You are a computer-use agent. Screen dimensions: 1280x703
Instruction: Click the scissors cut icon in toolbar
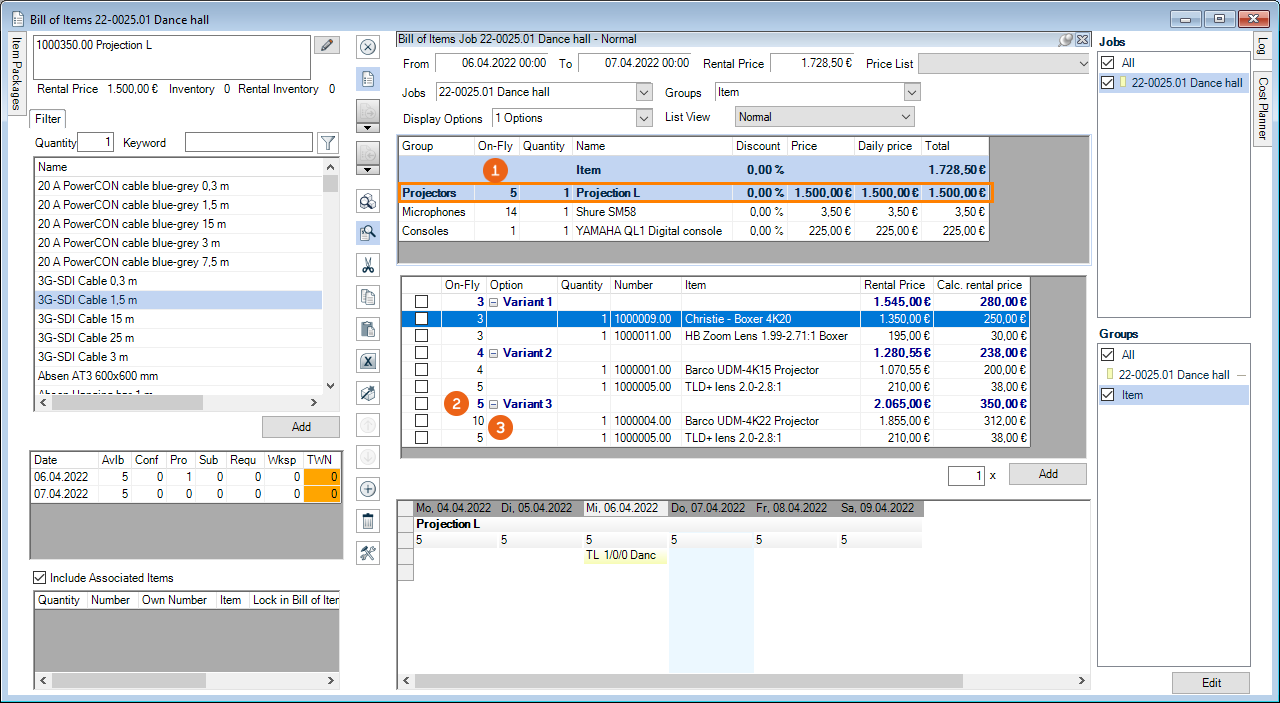[x=368, y=265]
